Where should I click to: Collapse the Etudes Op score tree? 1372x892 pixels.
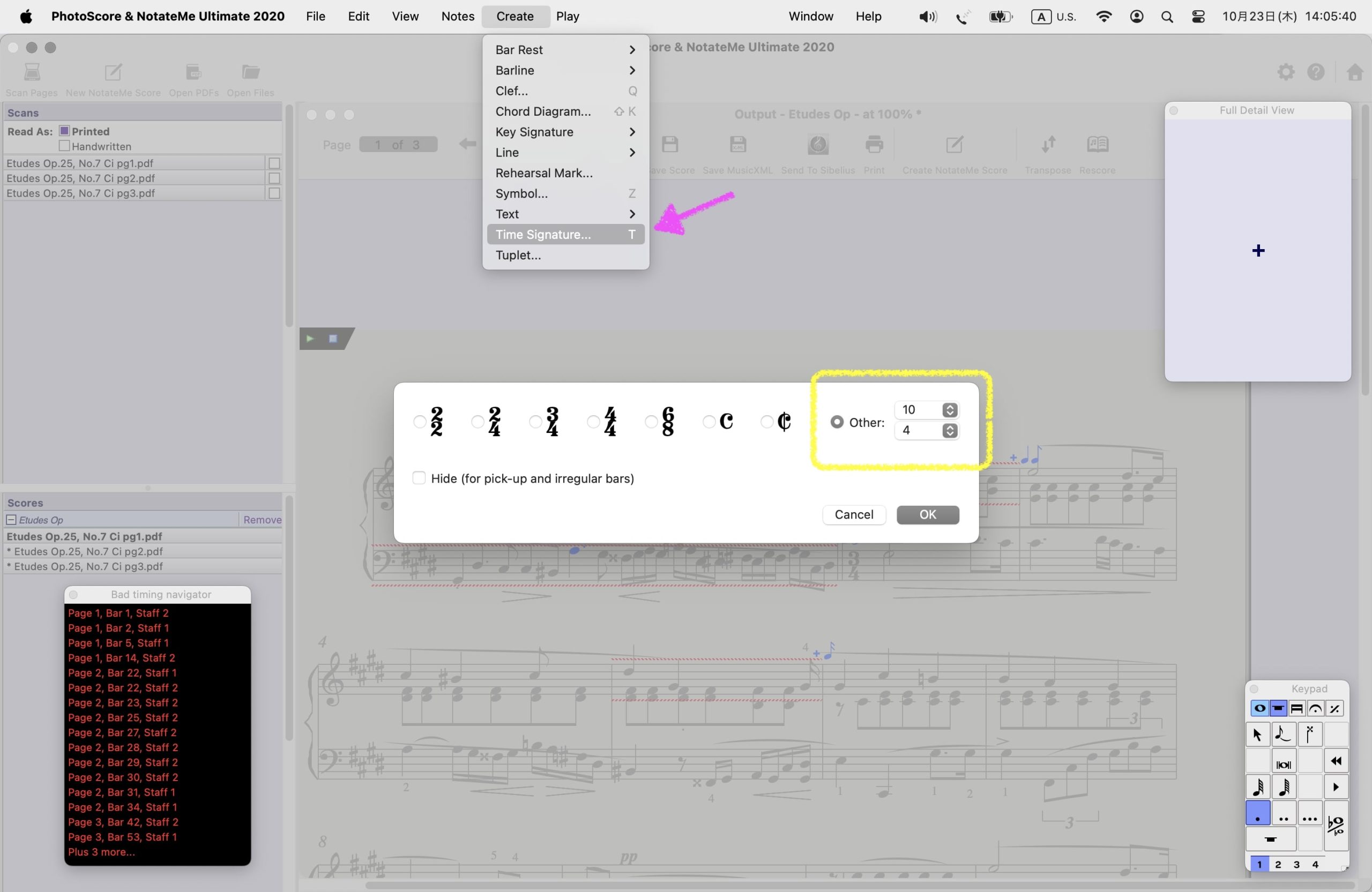coord(11,520)
